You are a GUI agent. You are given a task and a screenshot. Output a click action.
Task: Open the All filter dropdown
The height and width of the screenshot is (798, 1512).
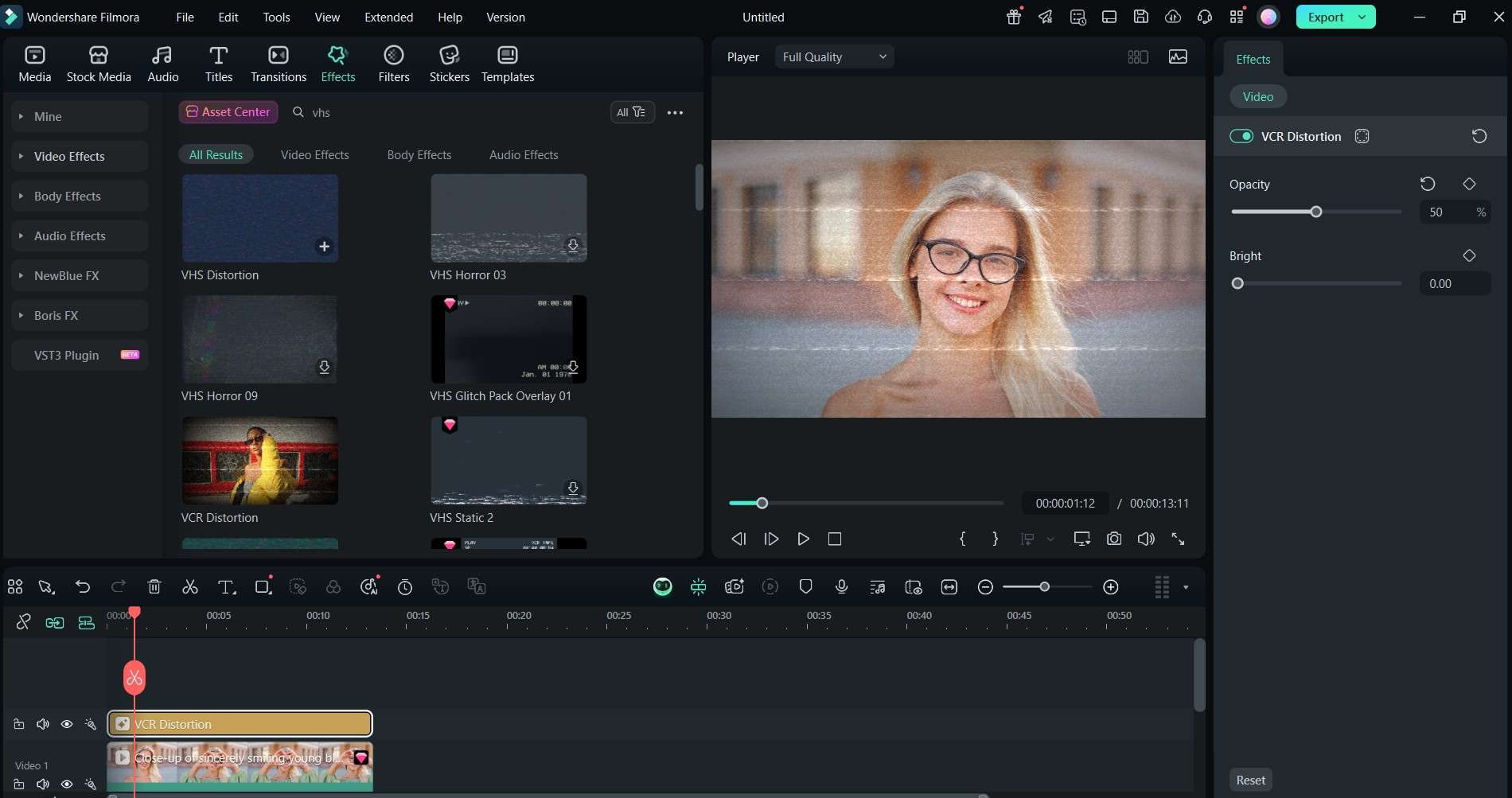(x=633, y=112)
